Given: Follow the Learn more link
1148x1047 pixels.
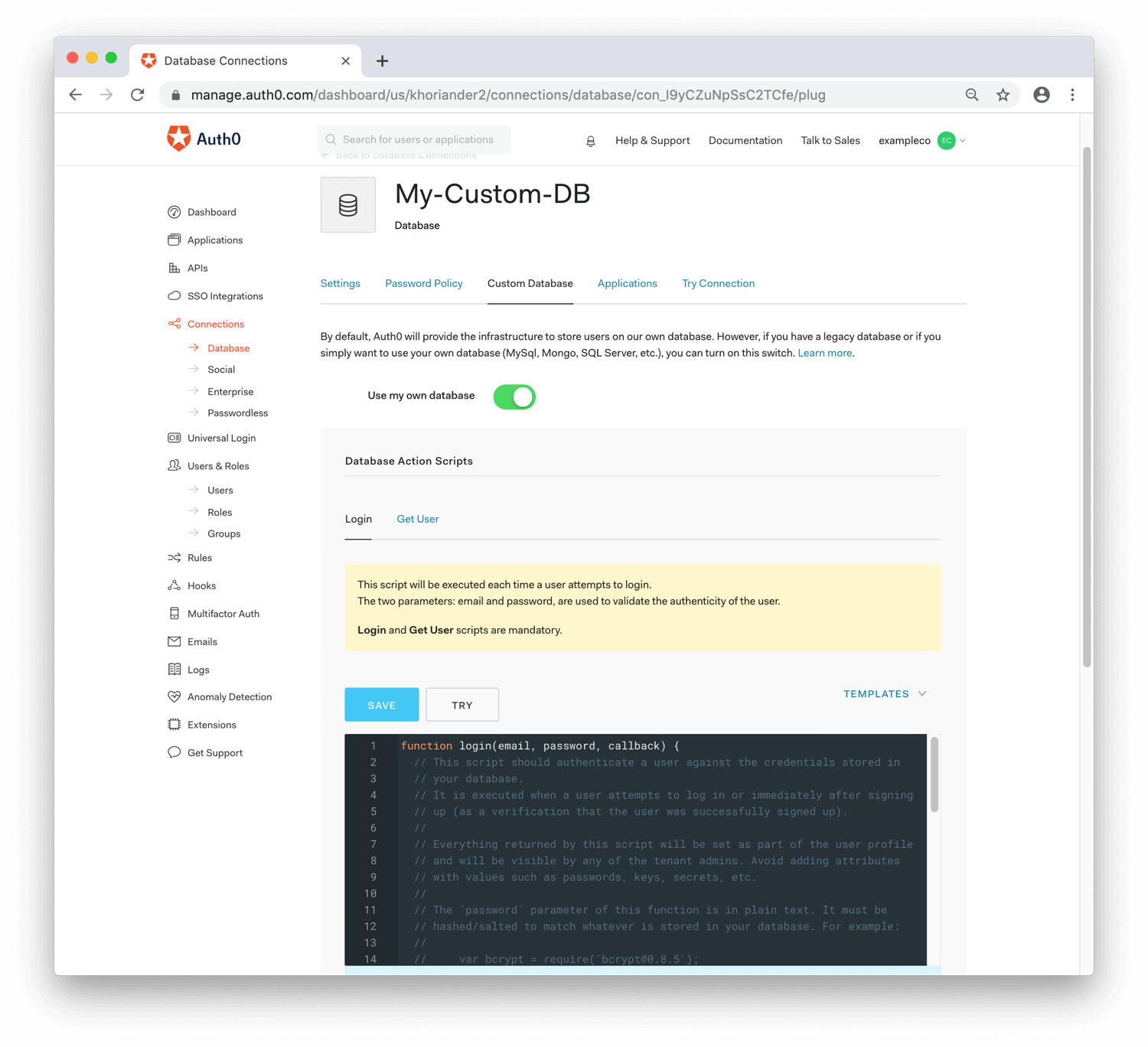Looking at the screenshot, I should (825, 353).
